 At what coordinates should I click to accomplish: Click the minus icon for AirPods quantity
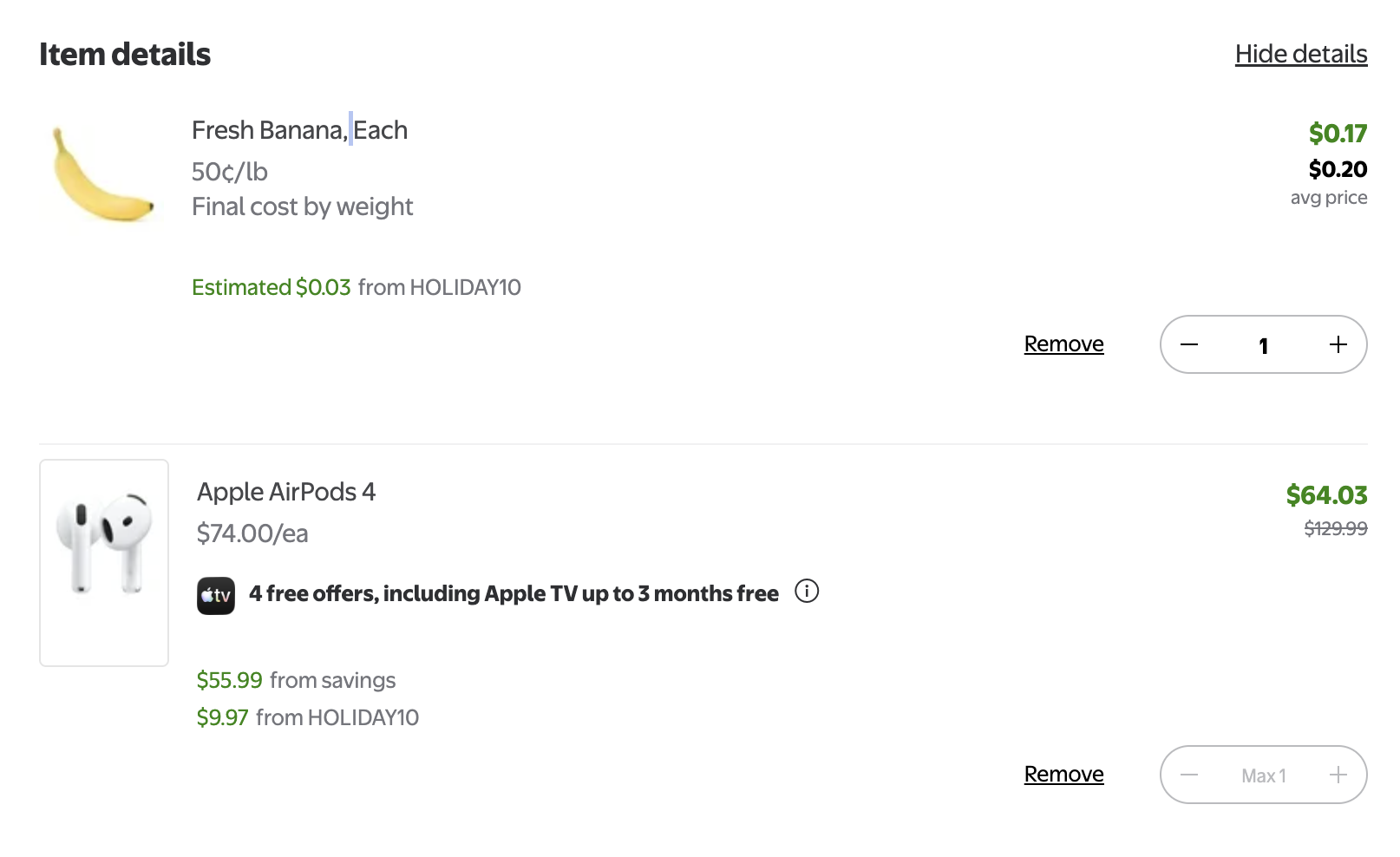tap(1189, 775)
